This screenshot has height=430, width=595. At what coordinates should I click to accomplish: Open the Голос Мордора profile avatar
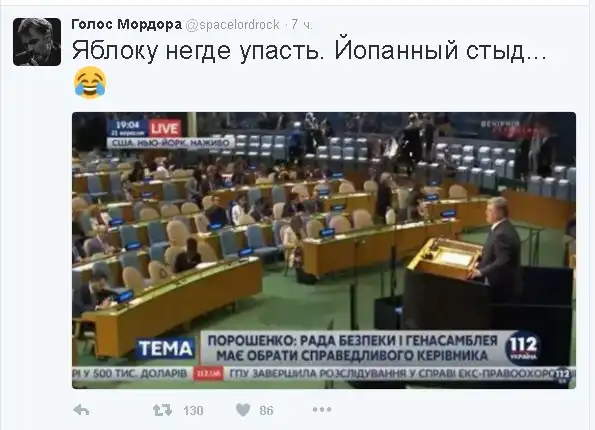tap(37, 42)
